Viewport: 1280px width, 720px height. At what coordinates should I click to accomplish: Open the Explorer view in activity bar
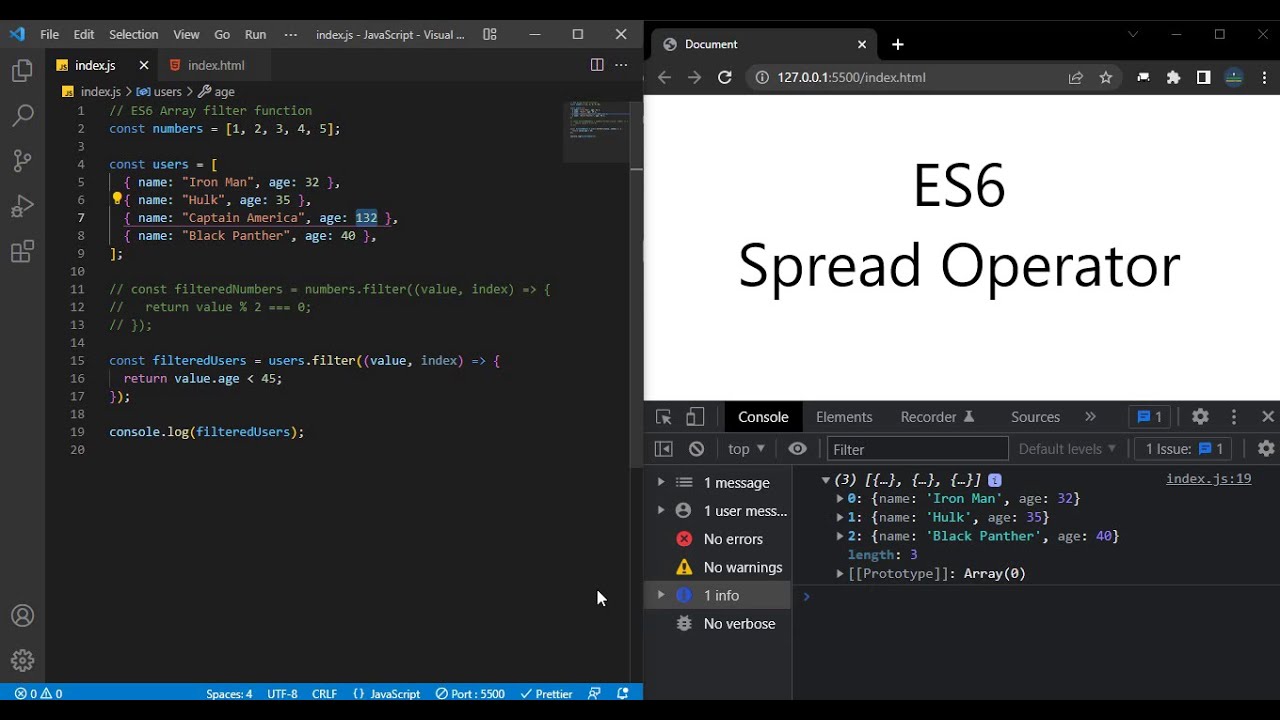(x=22, y=71)
